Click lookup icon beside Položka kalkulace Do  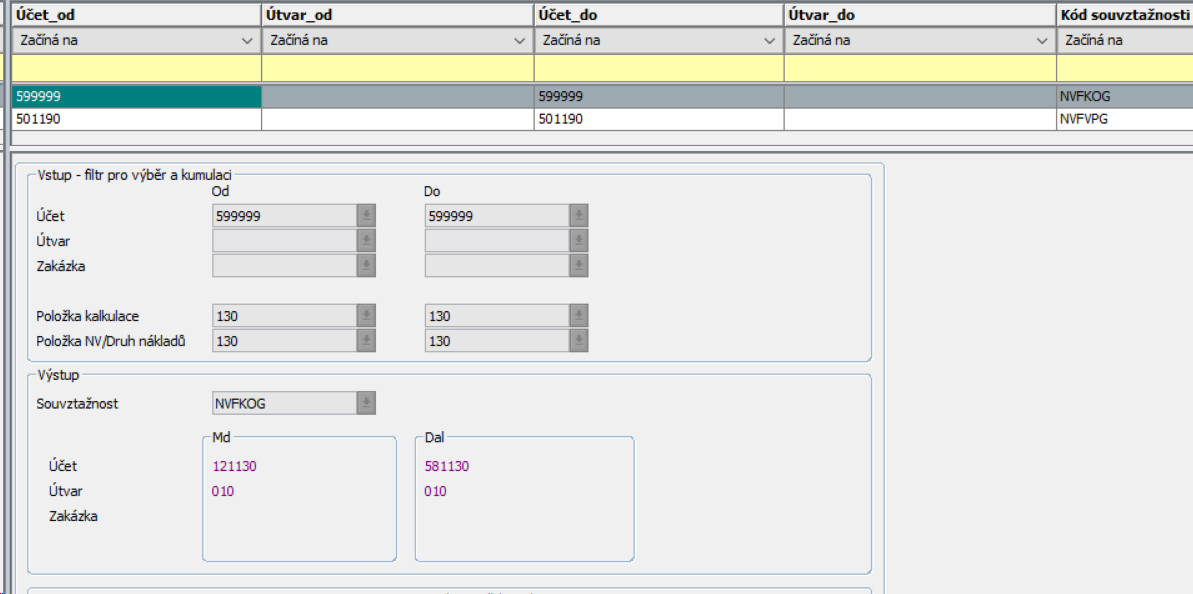(x=579, y=316)
